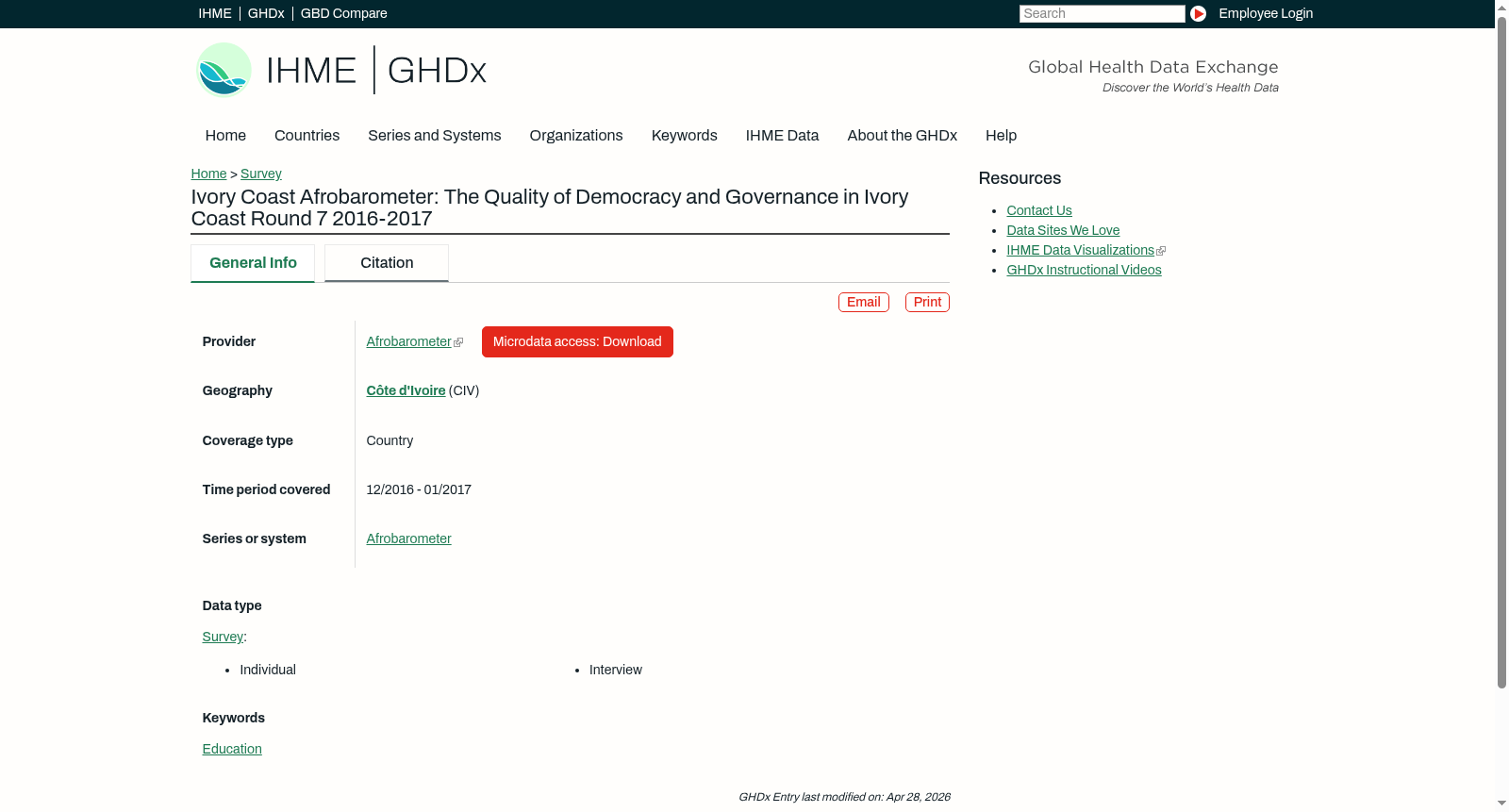Click the Home breadcrumb link
The width and height of the screenshot is (1509, 812).
coord(208,174)
